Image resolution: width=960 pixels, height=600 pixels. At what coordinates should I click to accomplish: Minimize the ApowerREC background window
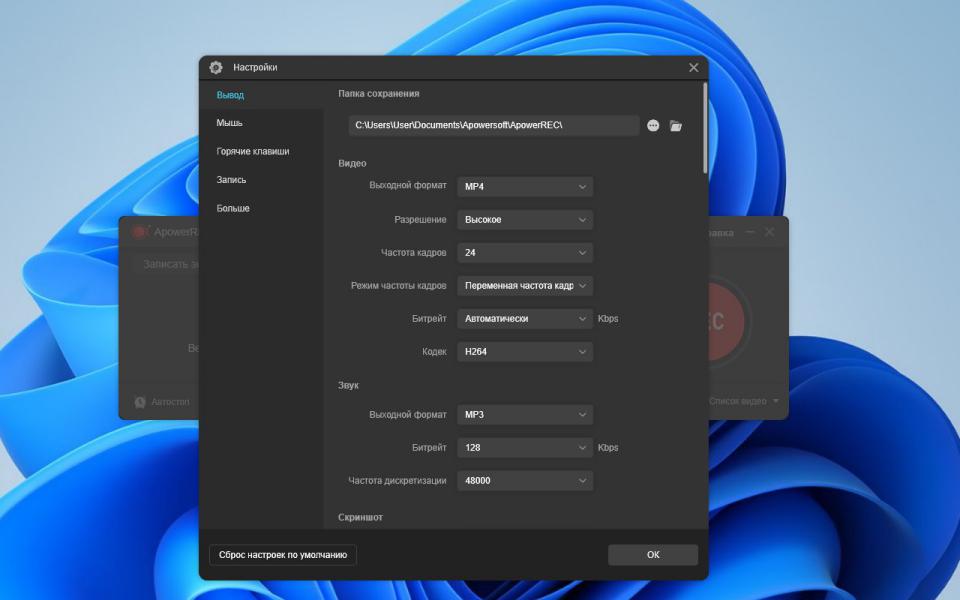point(750,232)
